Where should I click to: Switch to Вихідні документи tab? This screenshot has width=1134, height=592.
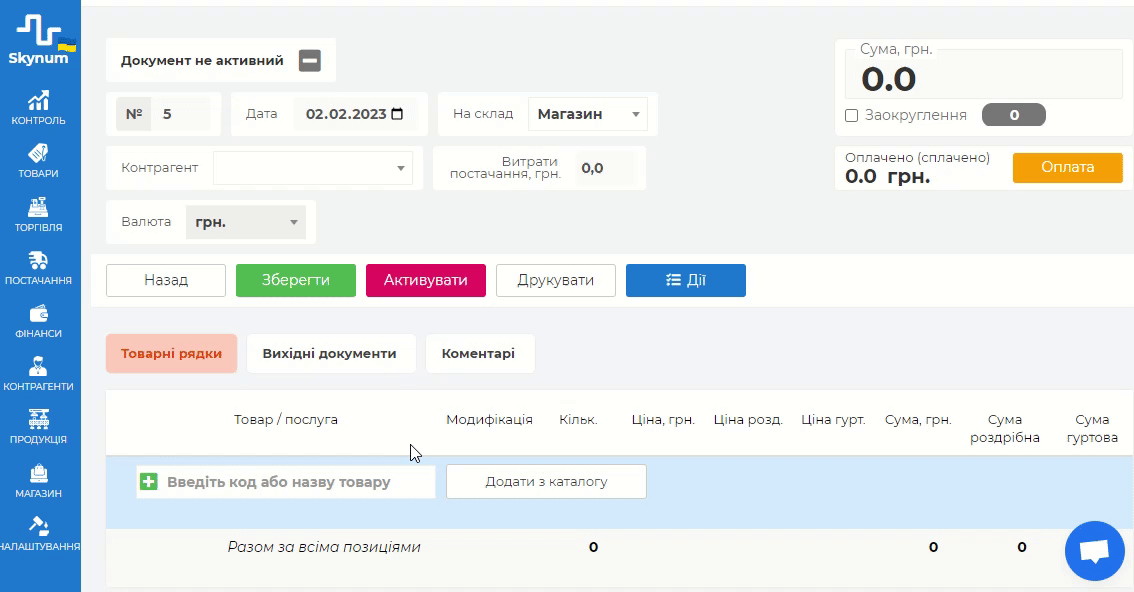click(x=330, y=354)
